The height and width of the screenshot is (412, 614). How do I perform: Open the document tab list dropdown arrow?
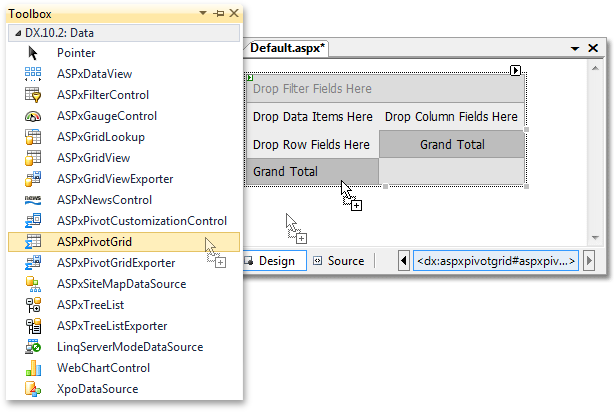click(575, 49)
